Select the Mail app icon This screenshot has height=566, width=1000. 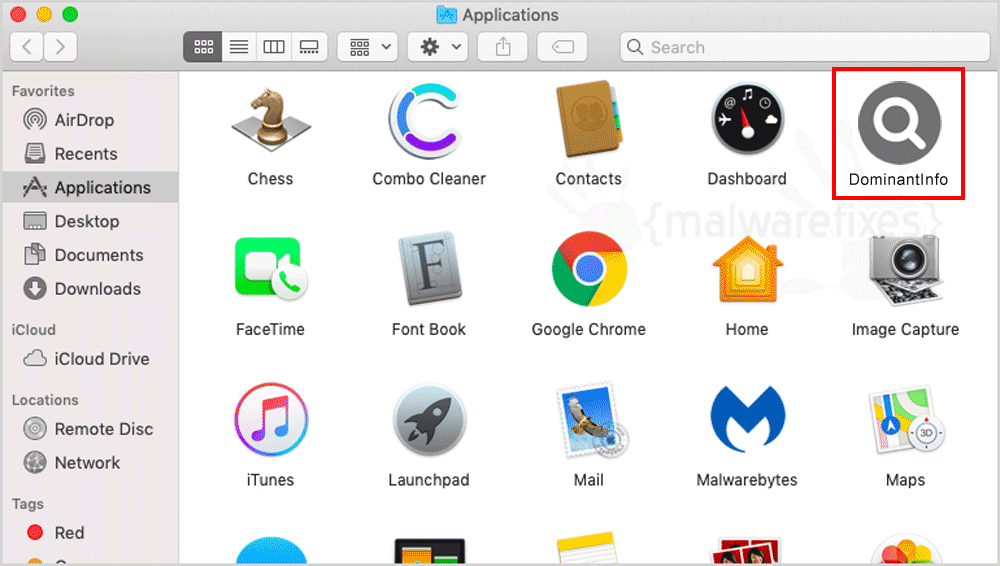591,419
